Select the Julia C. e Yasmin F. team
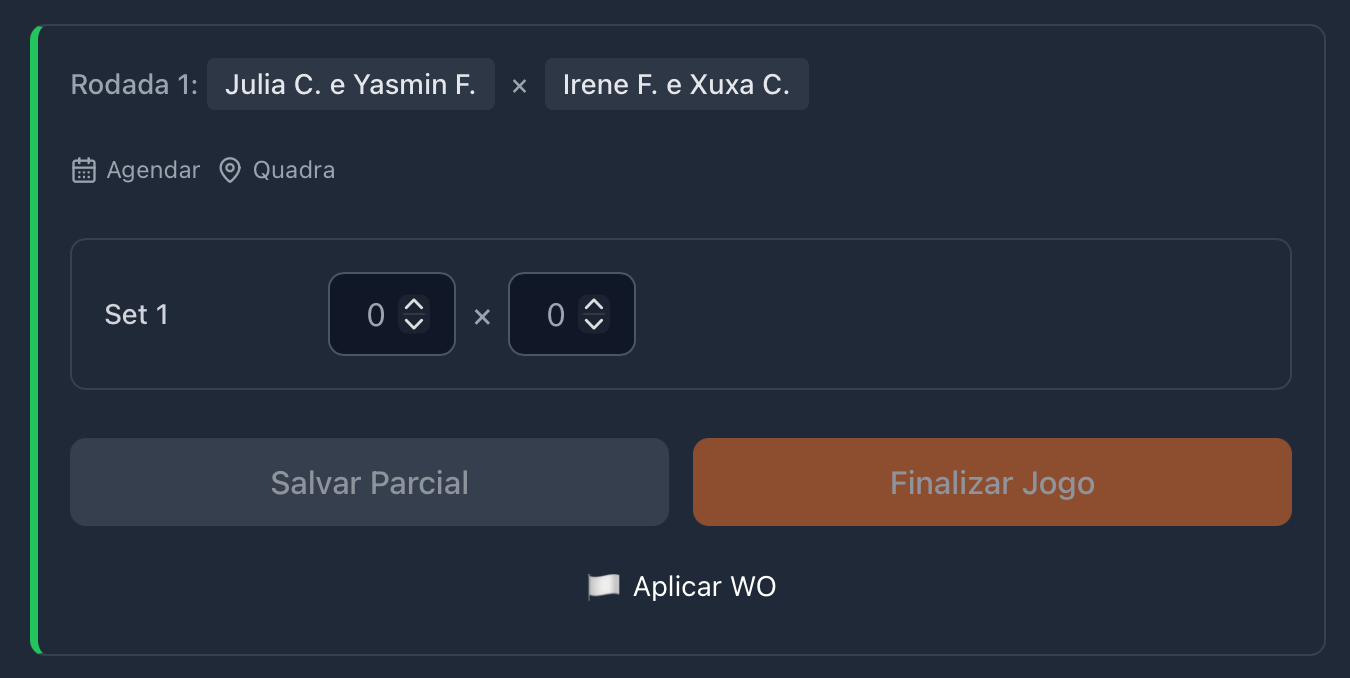The image size is (1350, 678). tap(350, 85)
